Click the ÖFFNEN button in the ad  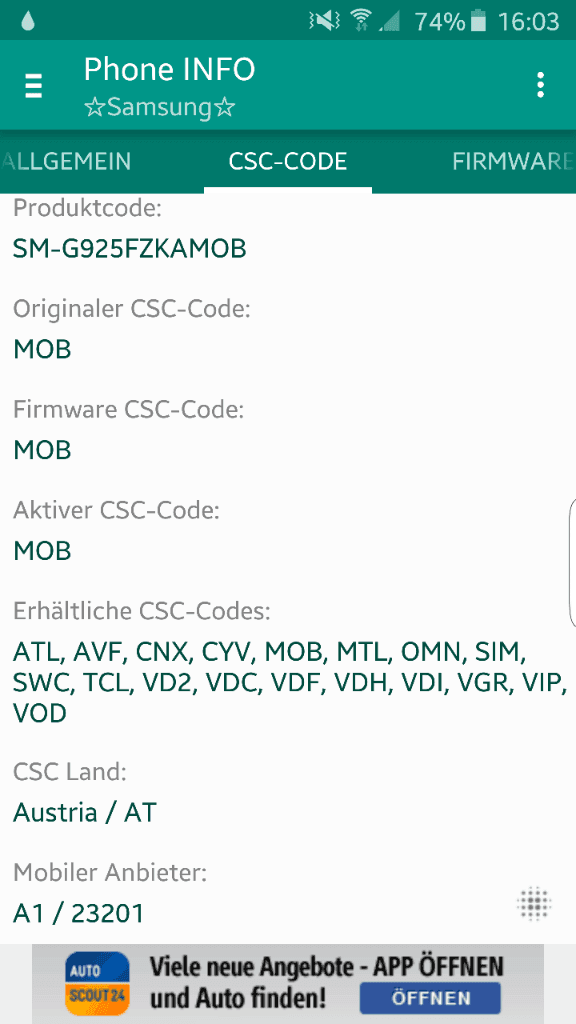431,999
